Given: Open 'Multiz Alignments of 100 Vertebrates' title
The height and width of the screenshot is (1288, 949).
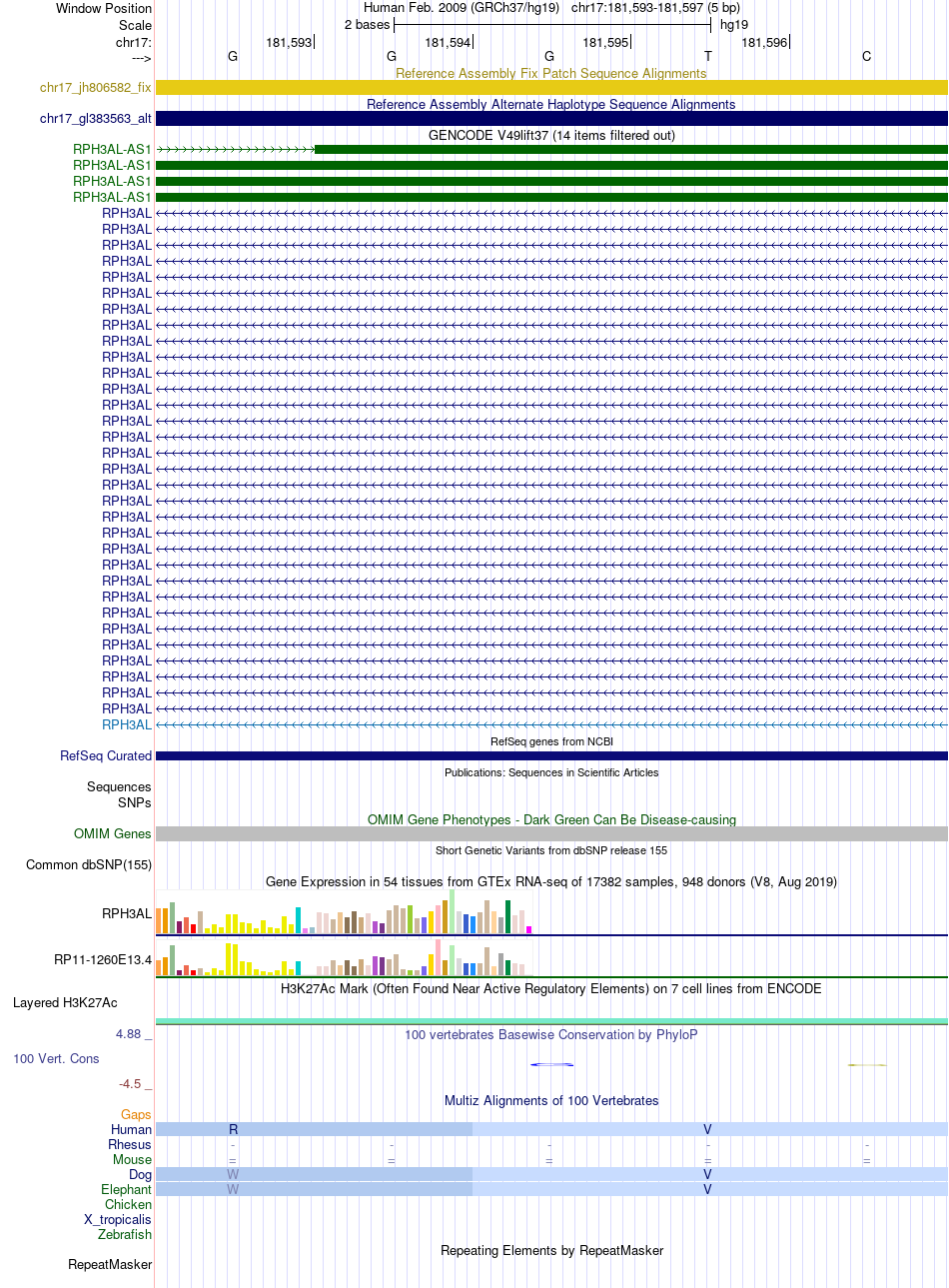Looking at the screenshot, I should pyautogui.click(x=551, y=1100).
